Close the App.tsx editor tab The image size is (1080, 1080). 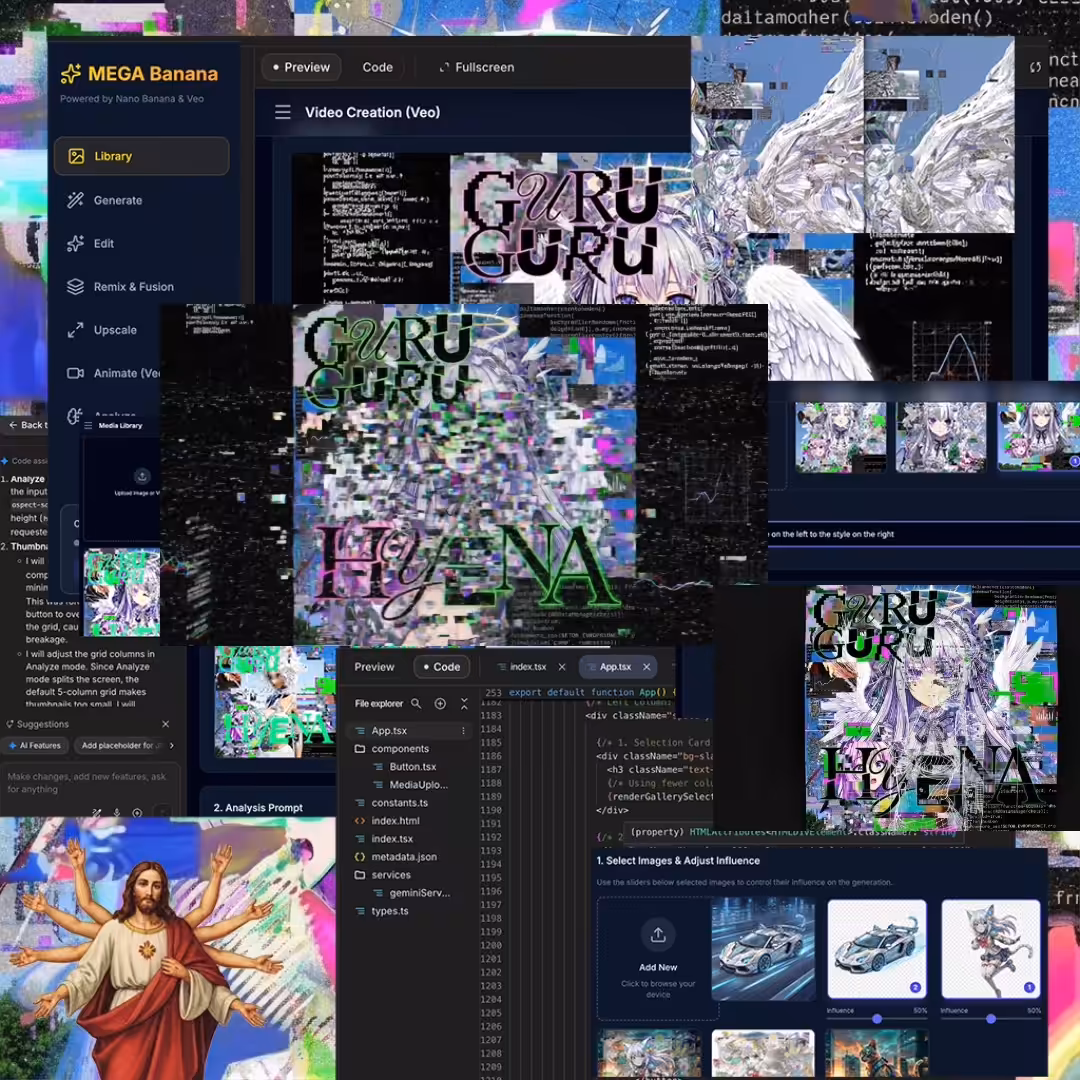click(x=647, y=667)
